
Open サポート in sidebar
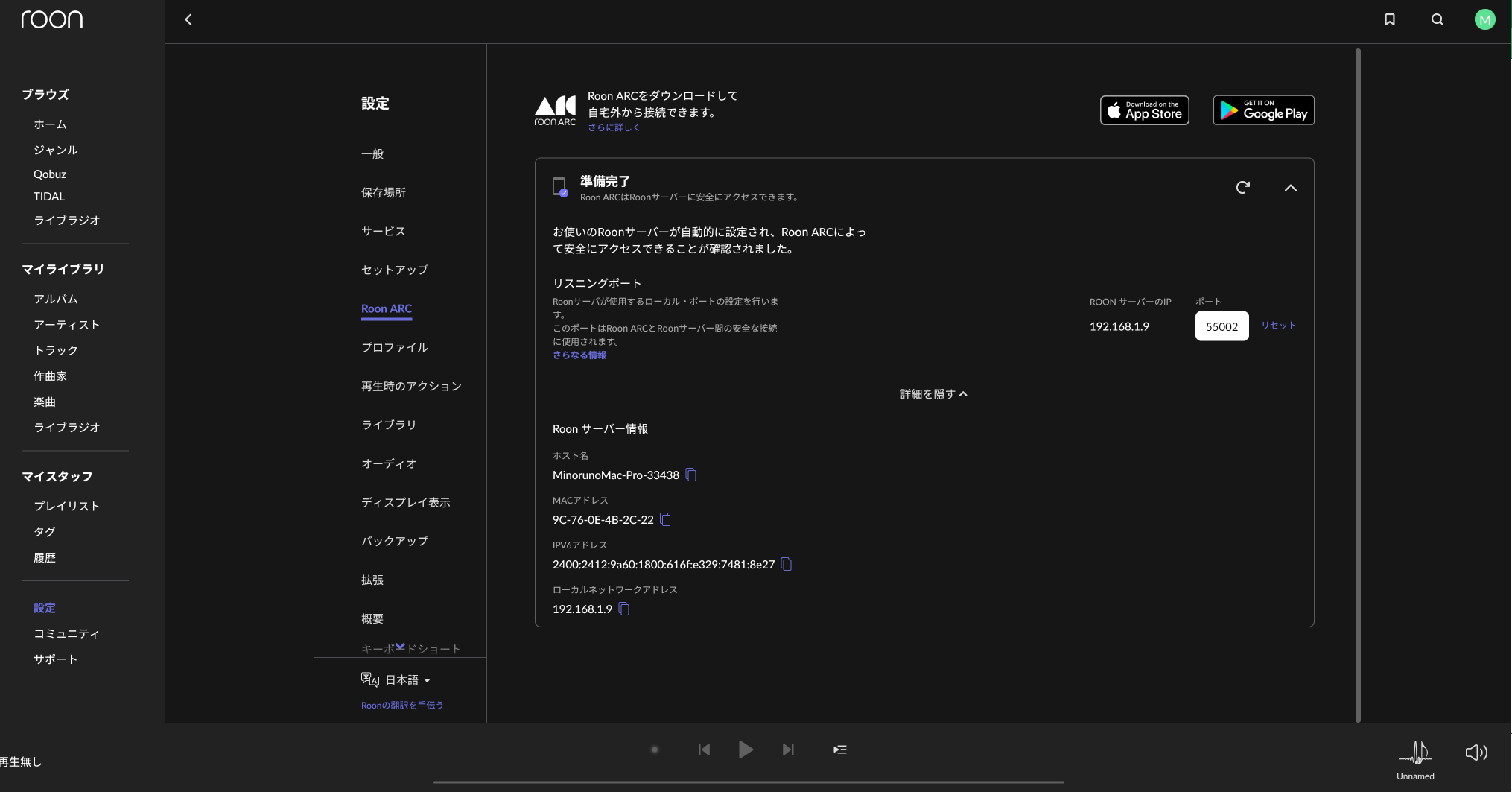point(55,659)
